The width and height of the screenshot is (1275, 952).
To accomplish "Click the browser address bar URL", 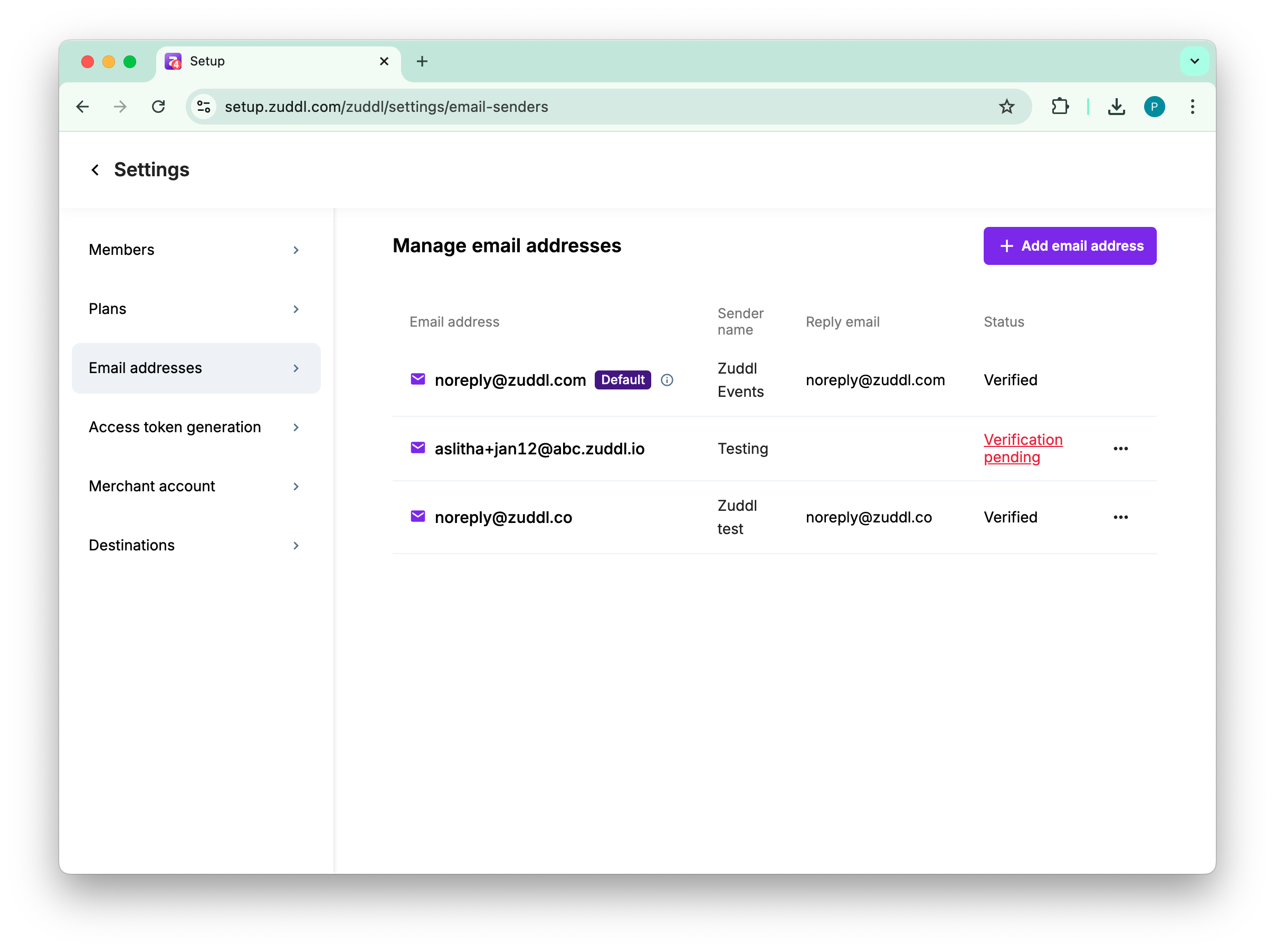I will (x=386, y=107).
